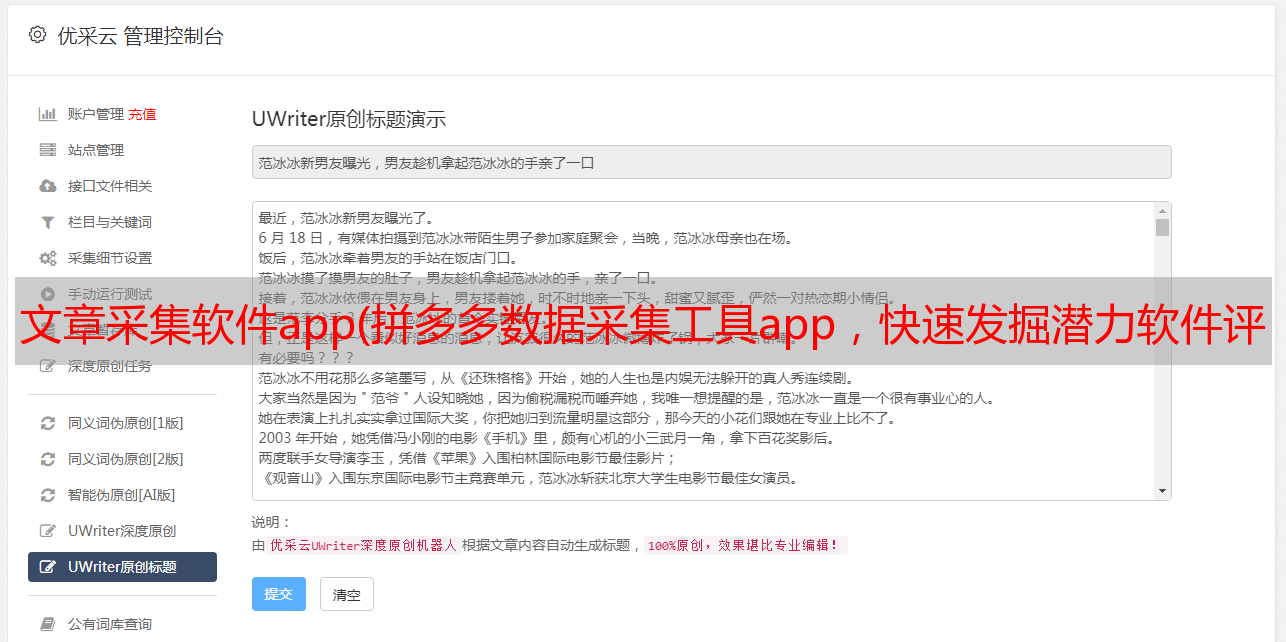
Task: Click the blue 提交 button
Action: 278,594
